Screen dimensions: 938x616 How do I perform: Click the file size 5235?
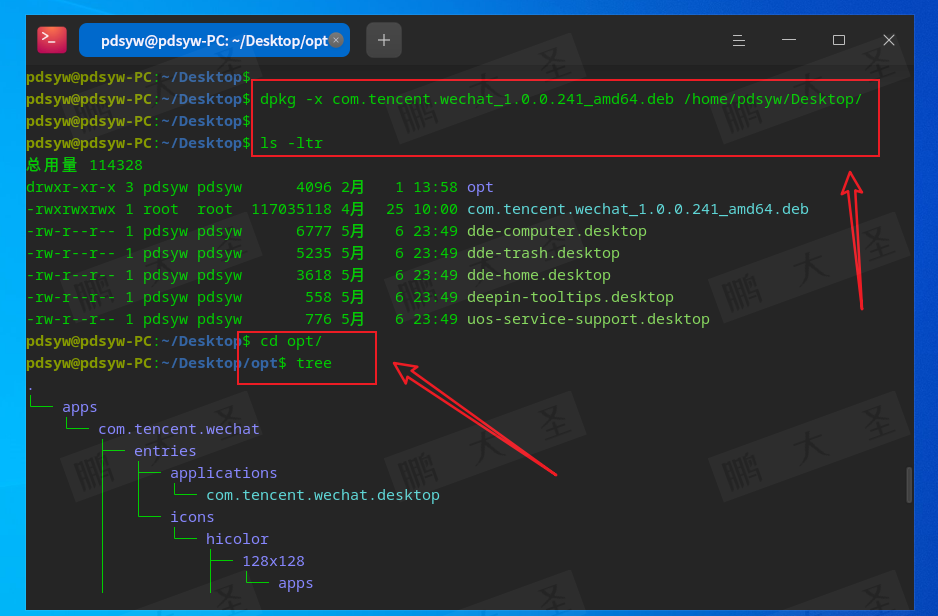click(313, 254)
